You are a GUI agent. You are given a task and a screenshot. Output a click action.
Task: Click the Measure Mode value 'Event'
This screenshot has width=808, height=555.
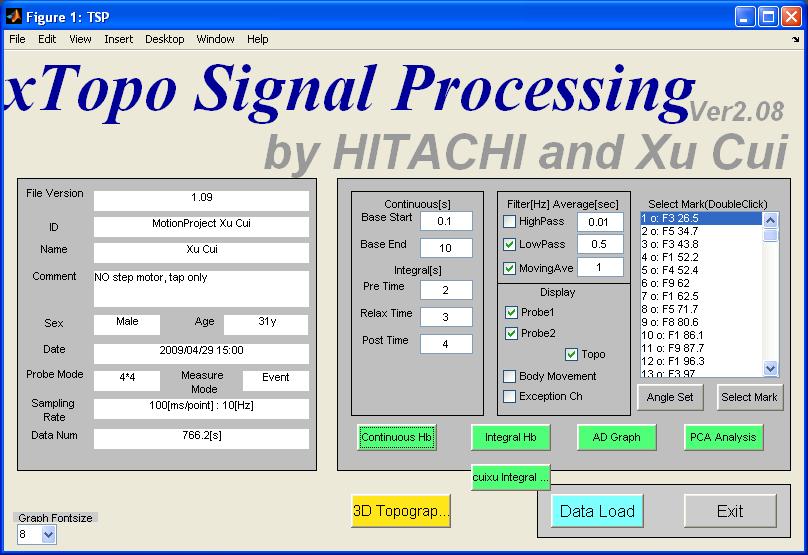tap(276, 381)
